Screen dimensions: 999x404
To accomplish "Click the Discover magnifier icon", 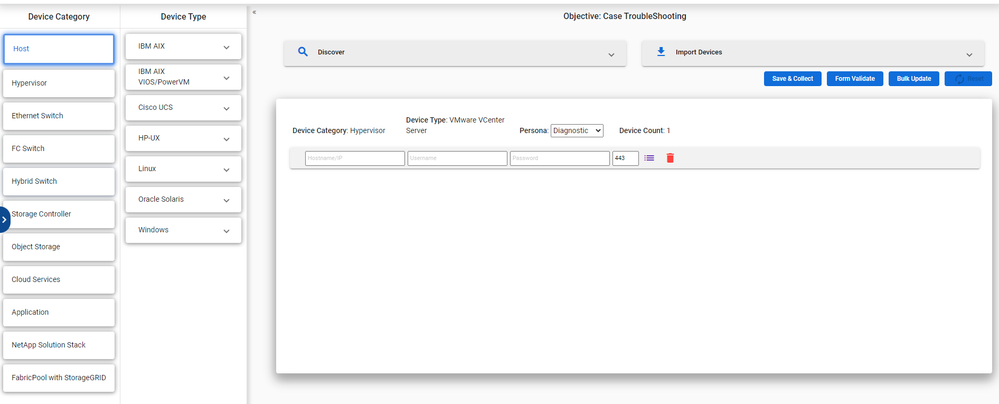I will click(302, 52).
